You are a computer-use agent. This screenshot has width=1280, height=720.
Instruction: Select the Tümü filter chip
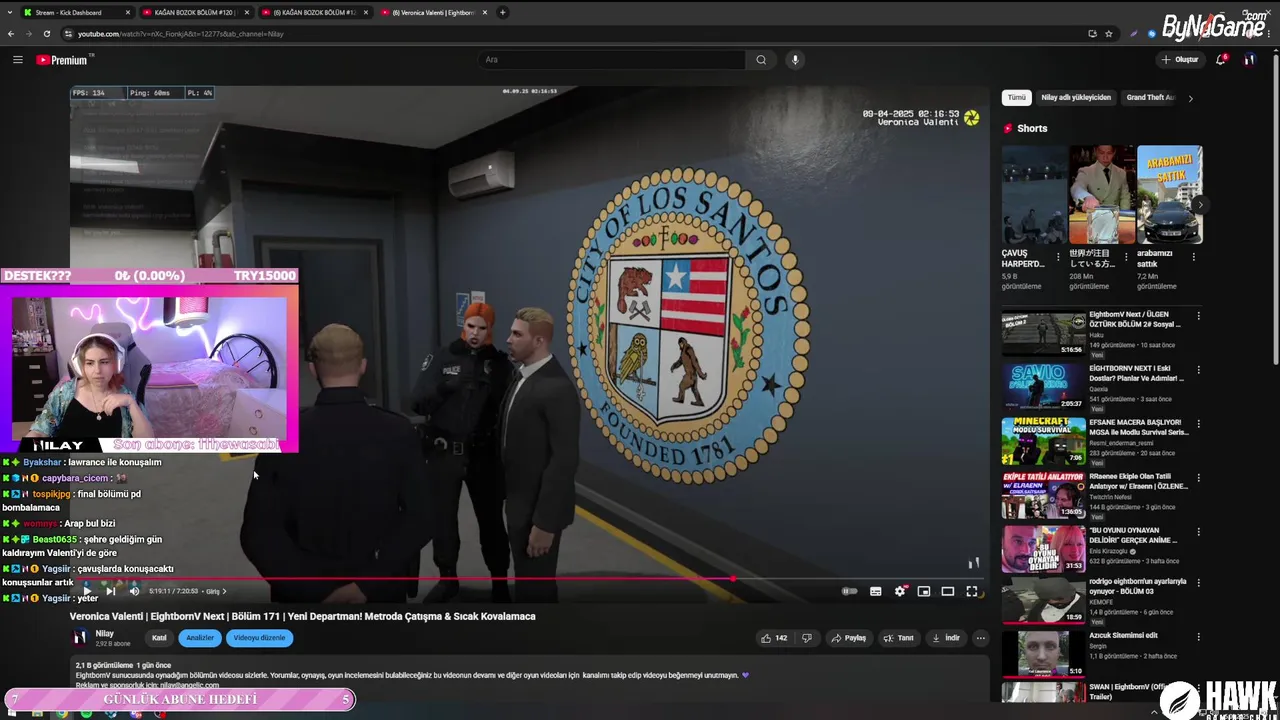[1017, 98]
